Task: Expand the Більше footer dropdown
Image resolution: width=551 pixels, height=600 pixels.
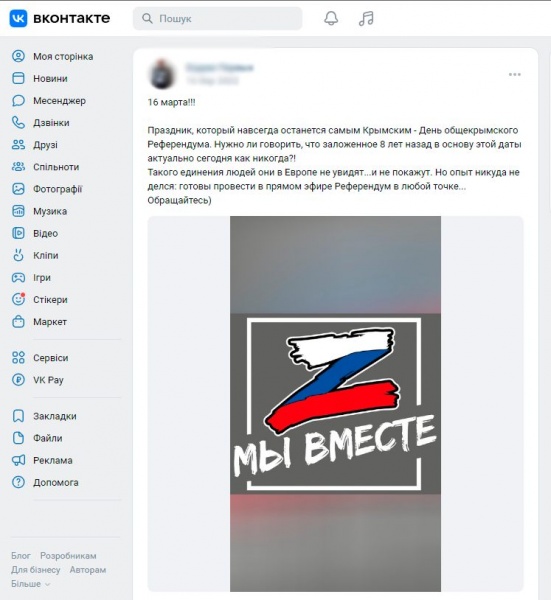Action: (31, 584)
